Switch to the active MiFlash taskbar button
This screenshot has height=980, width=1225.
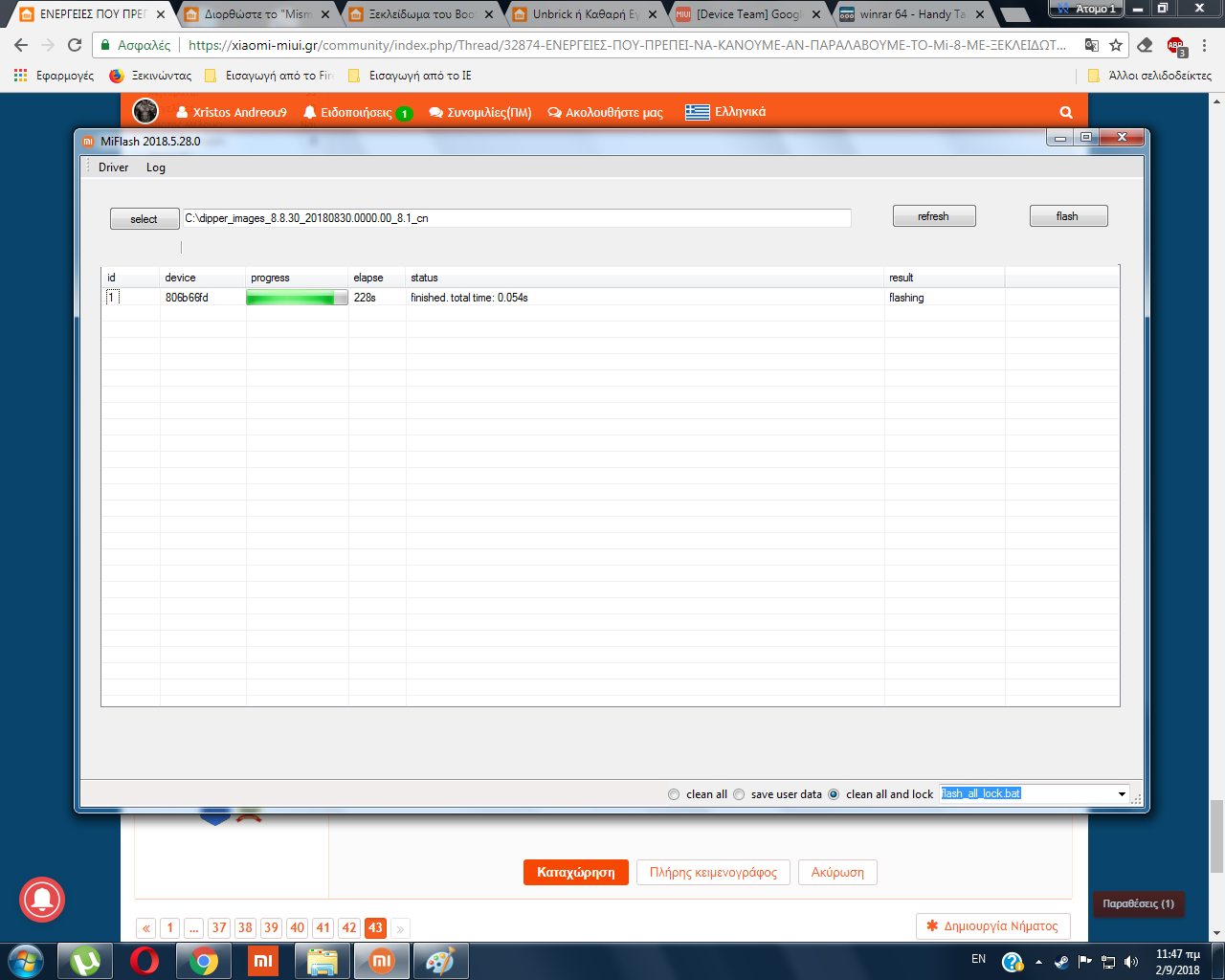(x=382, y=961)
